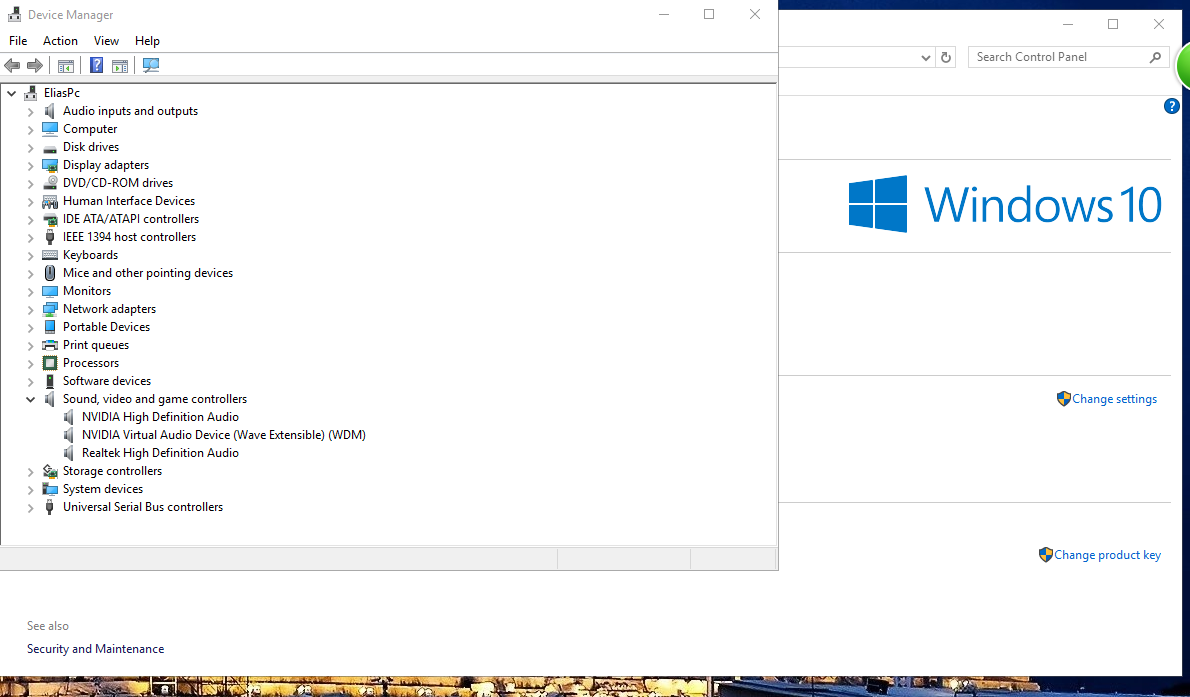Select the DVD/CD-ROM drives label

[x=118, y=183]
